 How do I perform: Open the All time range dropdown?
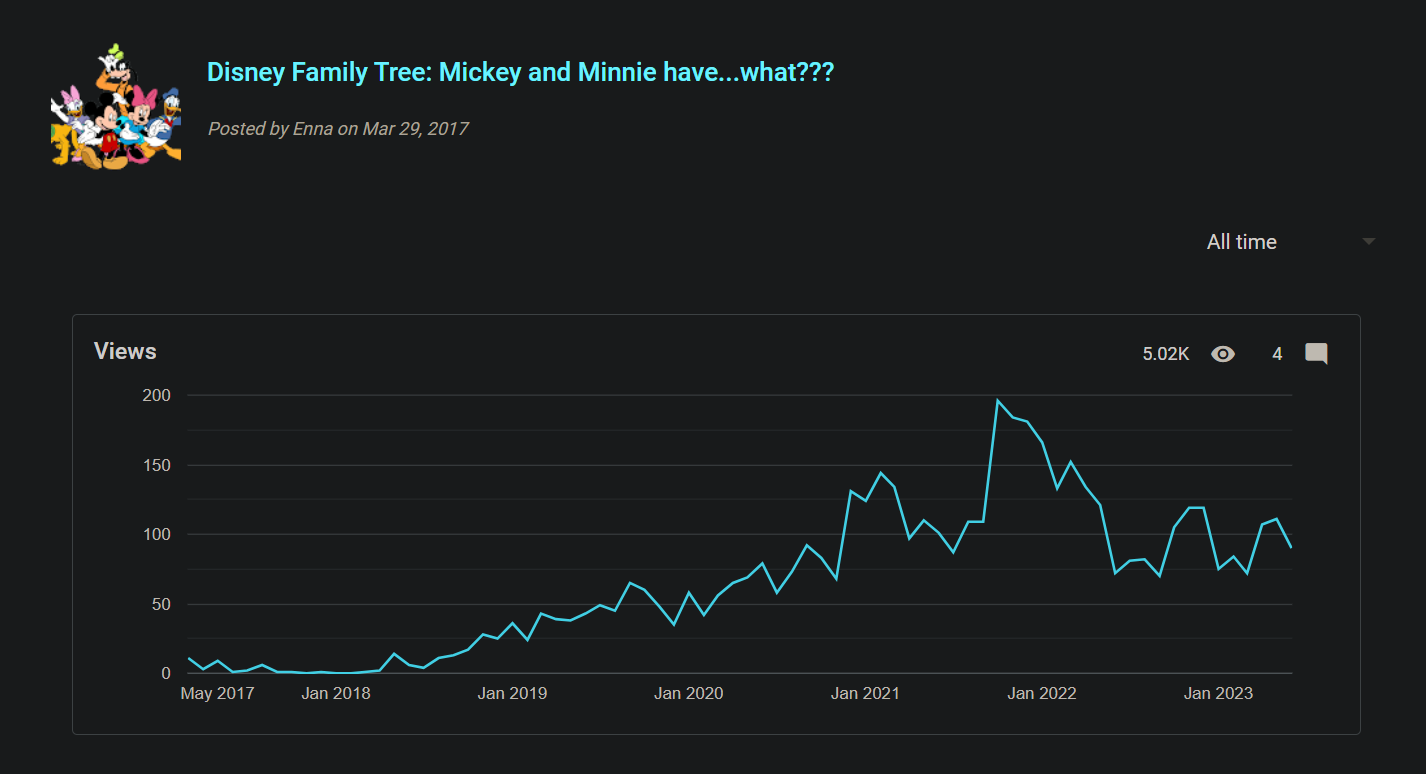point(1242,242)
